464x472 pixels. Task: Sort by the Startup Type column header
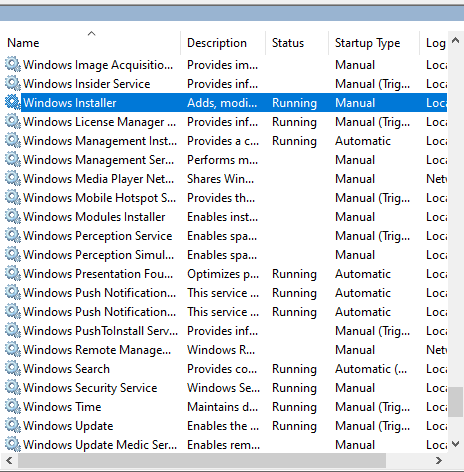374,43
